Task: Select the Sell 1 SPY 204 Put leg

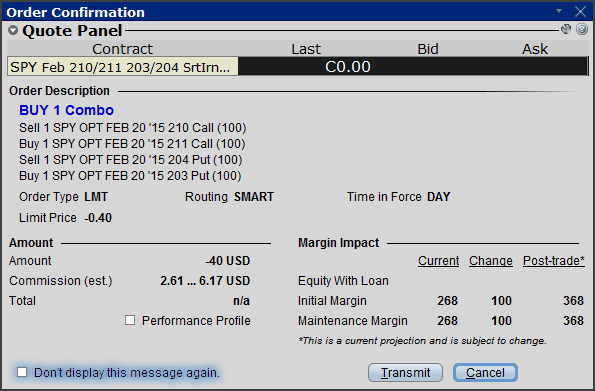Action: [x=131, y=160]
